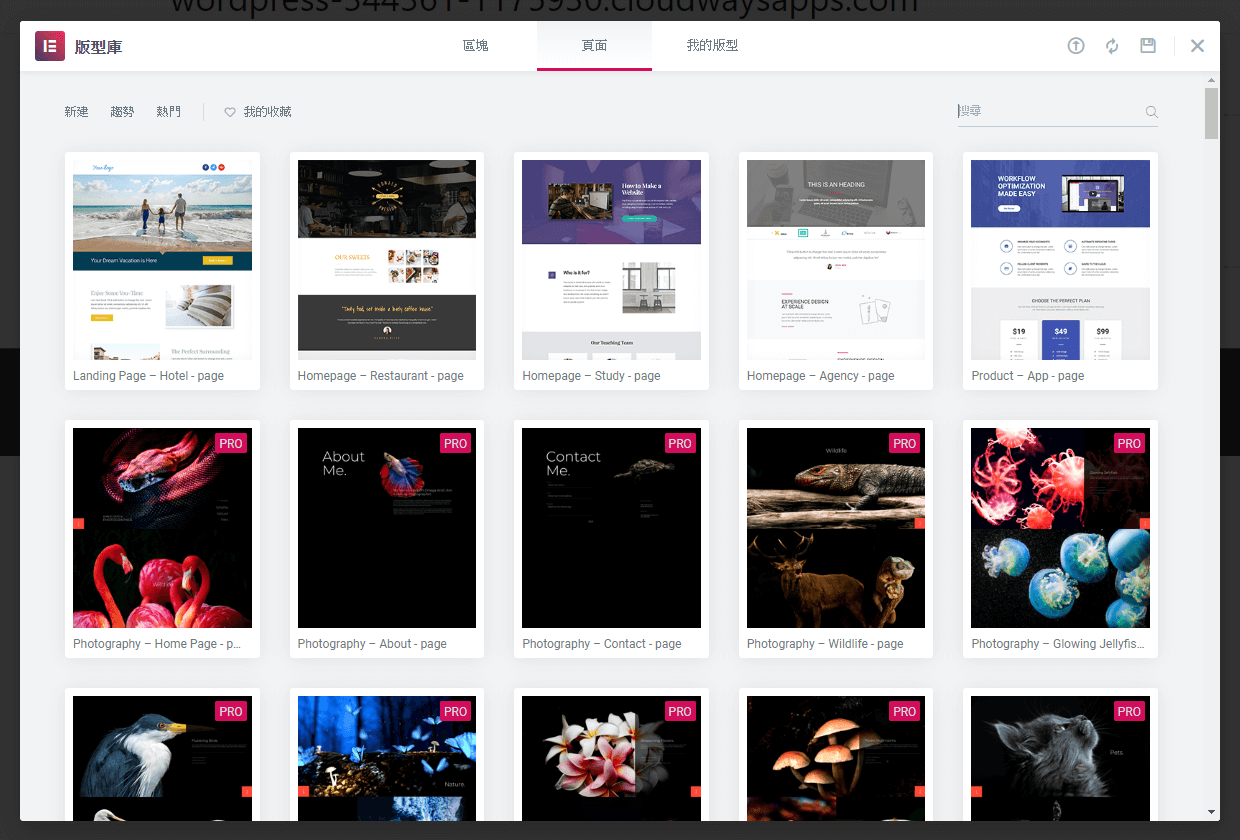Click PRO badge on Photography Home Page
The height and width of the screenshot is (840, 1240).
(x=231, y=443)
